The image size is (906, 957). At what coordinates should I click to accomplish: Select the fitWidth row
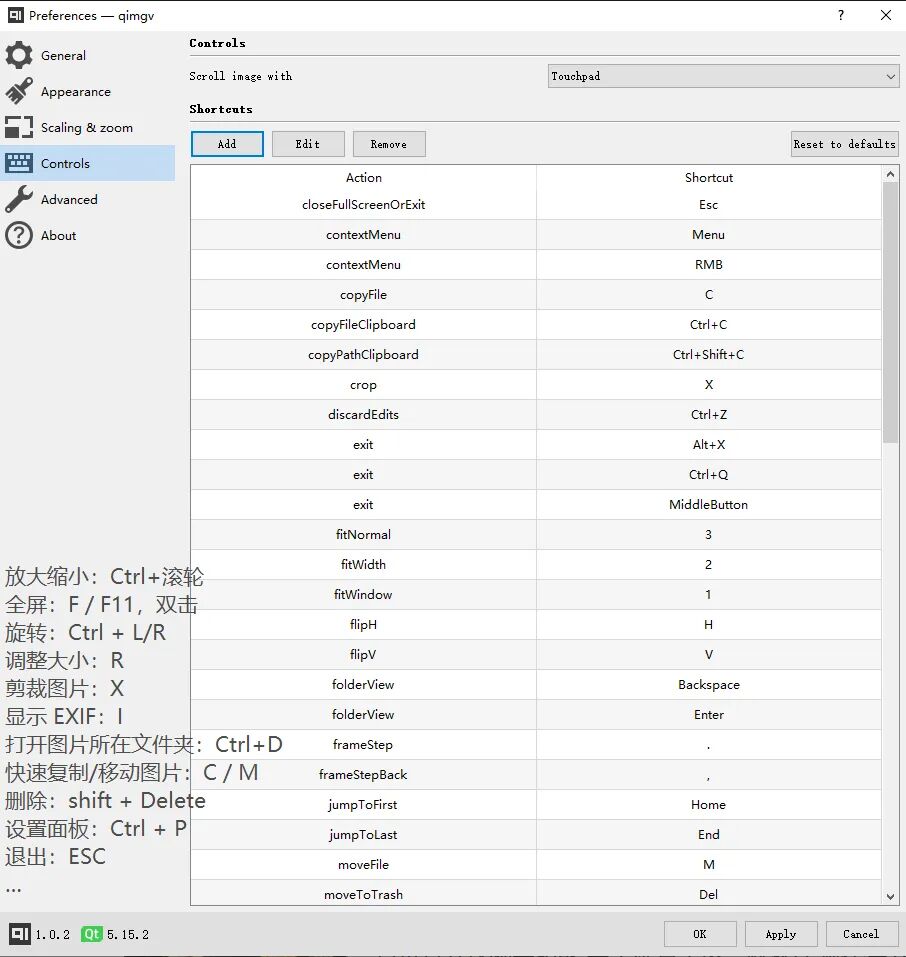pyautogui.click(x=536, y=564)
